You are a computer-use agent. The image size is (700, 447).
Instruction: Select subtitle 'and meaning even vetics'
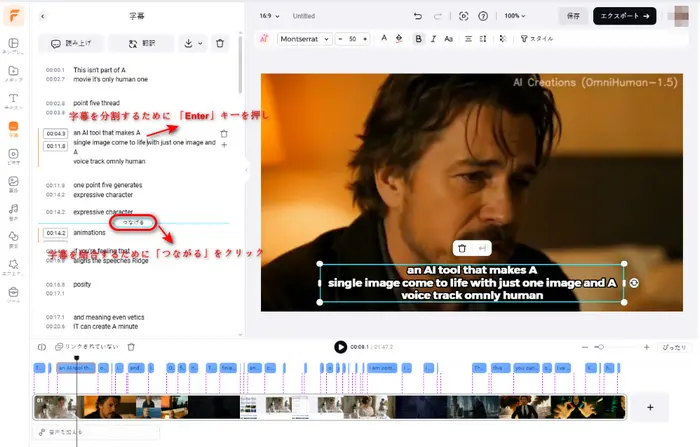pos(109,317)
